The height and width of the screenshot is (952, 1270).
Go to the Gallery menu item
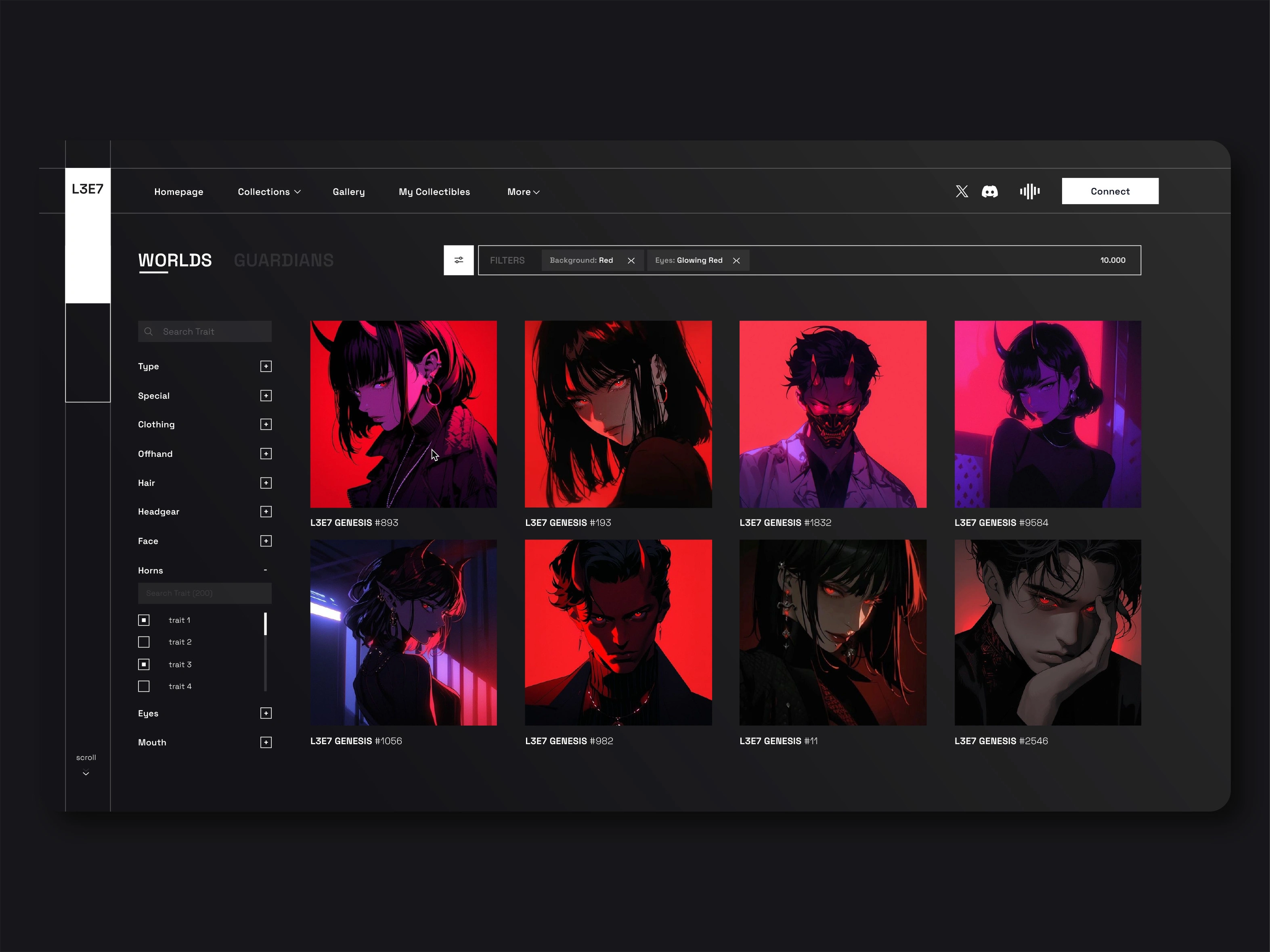pyautogui.click(x=348, y=192)
